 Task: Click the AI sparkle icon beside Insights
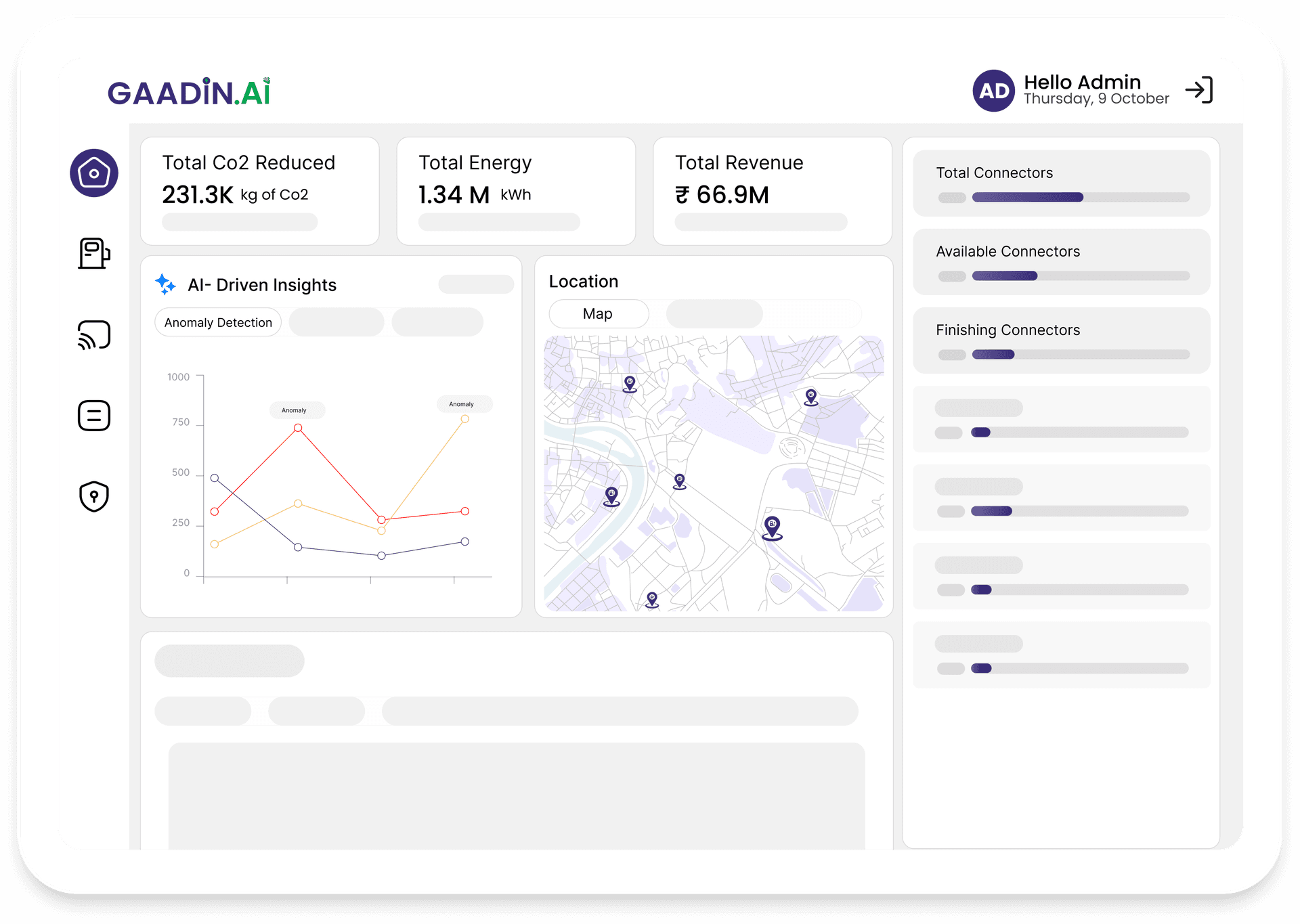pos(165,284)
